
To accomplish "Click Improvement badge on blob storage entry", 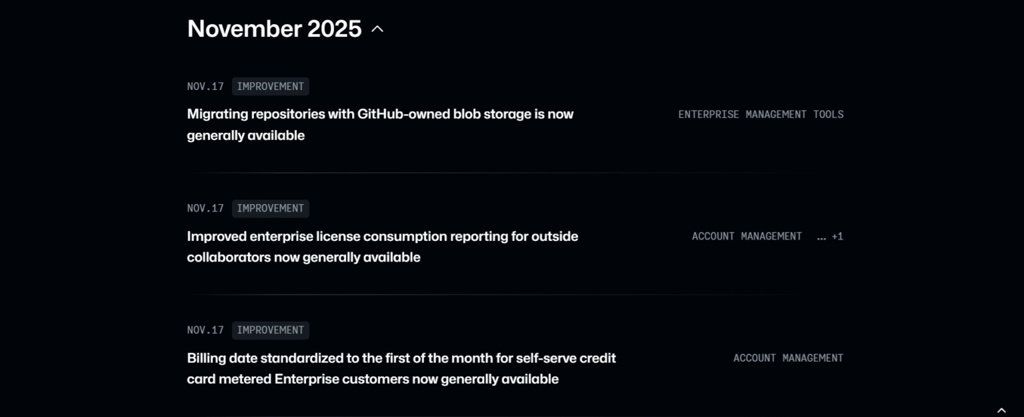I will [x=270, y=86].
